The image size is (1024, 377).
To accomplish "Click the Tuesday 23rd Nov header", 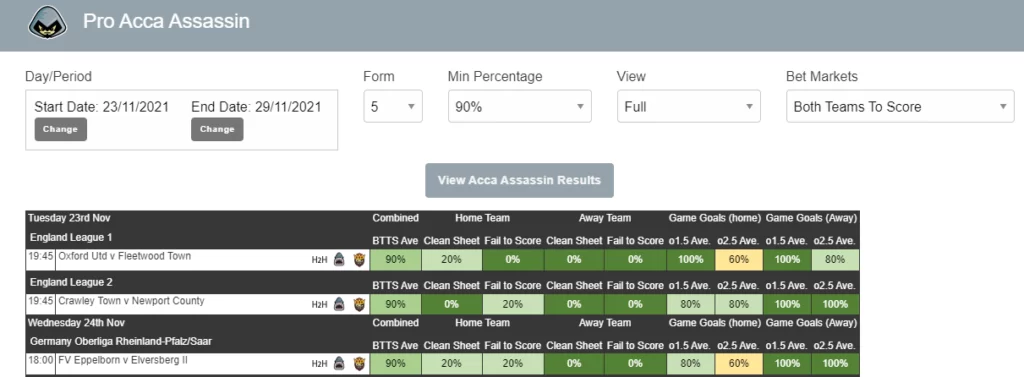I will (x=68, y=218).
